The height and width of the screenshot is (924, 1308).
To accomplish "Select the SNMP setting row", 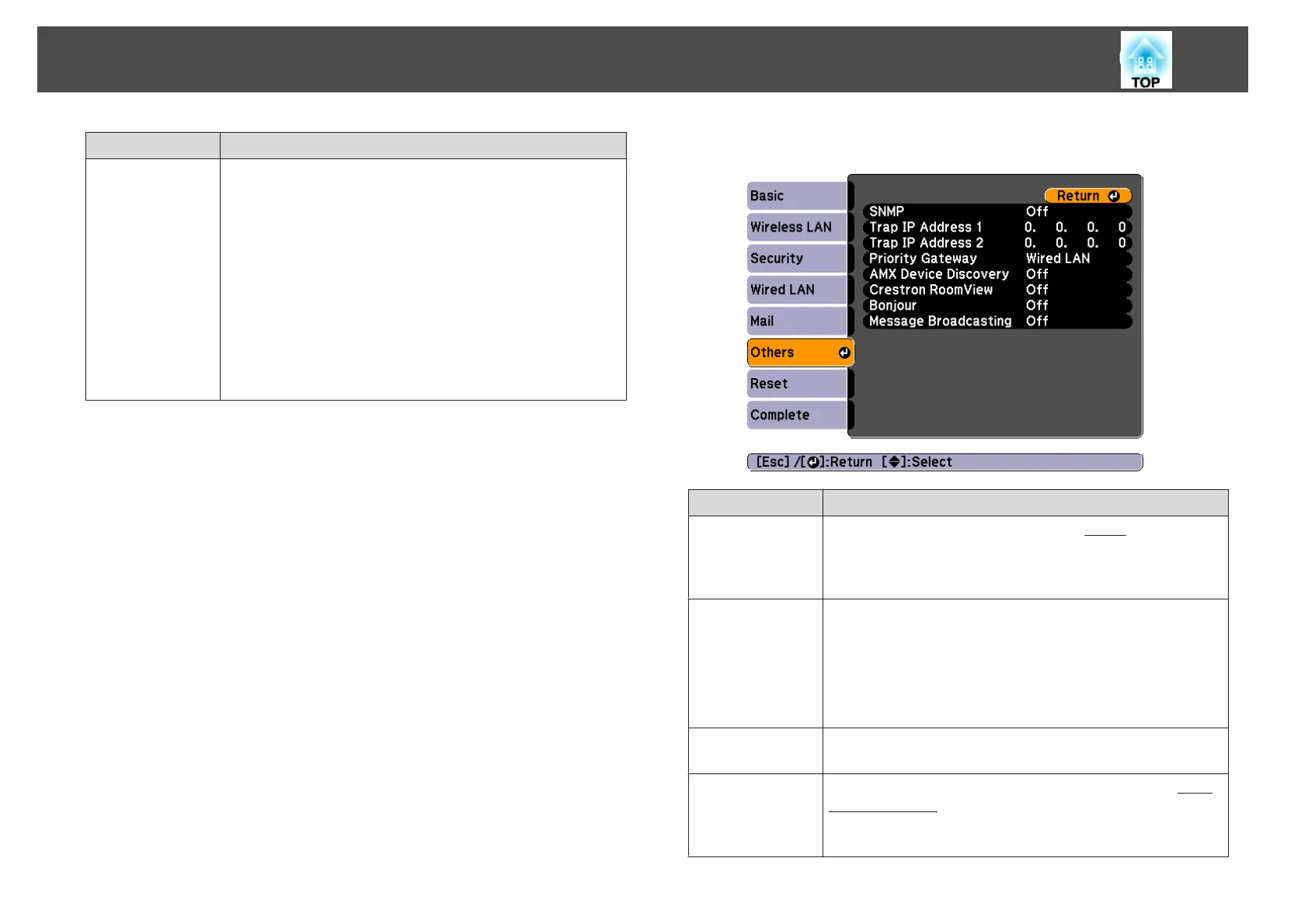I will (997, 211).
